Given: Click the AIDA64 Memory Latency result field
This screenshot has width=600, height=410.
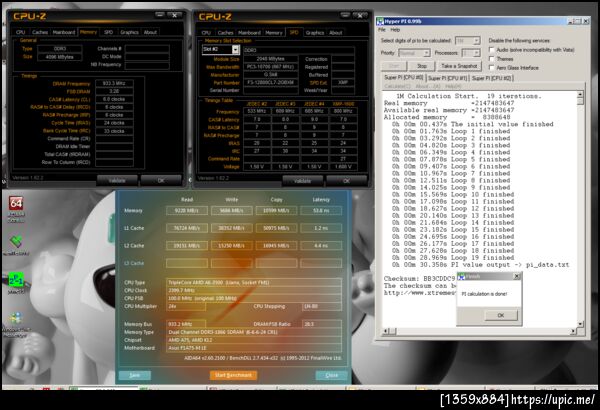Looking at the screenshot, I should click(x=321, y=211).
